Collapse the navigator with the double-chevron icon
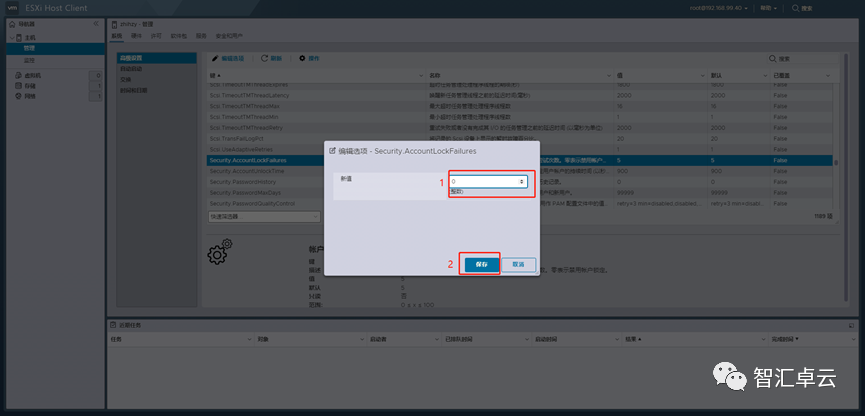The height and width of the screenshot is (416, 865). [x=96, y=24]
